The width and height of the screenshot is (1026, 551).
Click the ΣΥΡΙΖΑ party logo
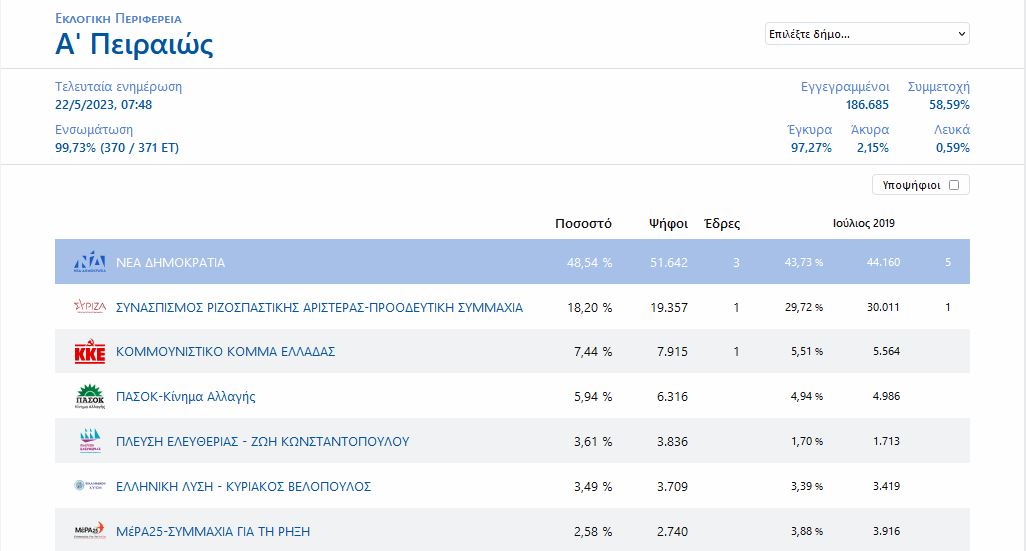pos(90,307)
